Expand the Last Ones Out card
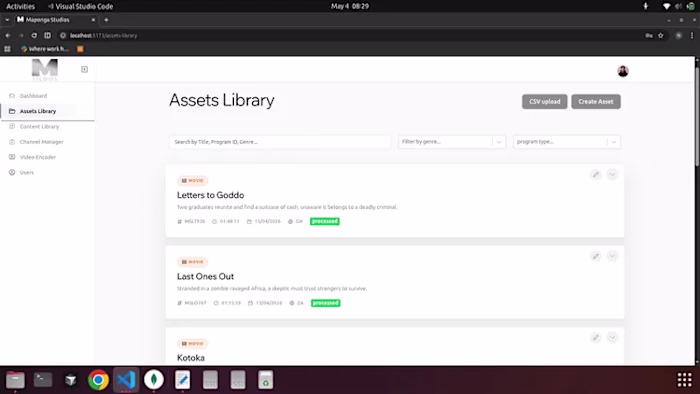The height and width of the screenshot is (394, 700). point(612,256)
